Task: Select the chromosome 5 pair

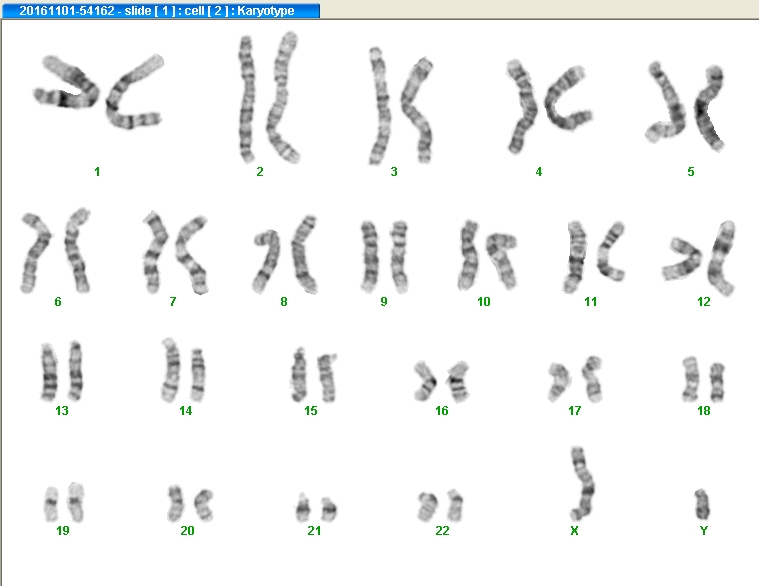Action: coord(685,106)
